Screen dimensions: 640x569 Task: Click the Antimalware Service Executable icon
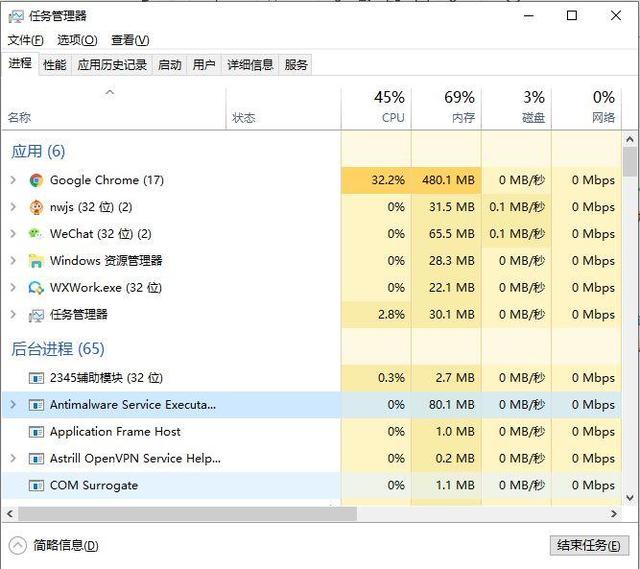click(x=36, y=406)
